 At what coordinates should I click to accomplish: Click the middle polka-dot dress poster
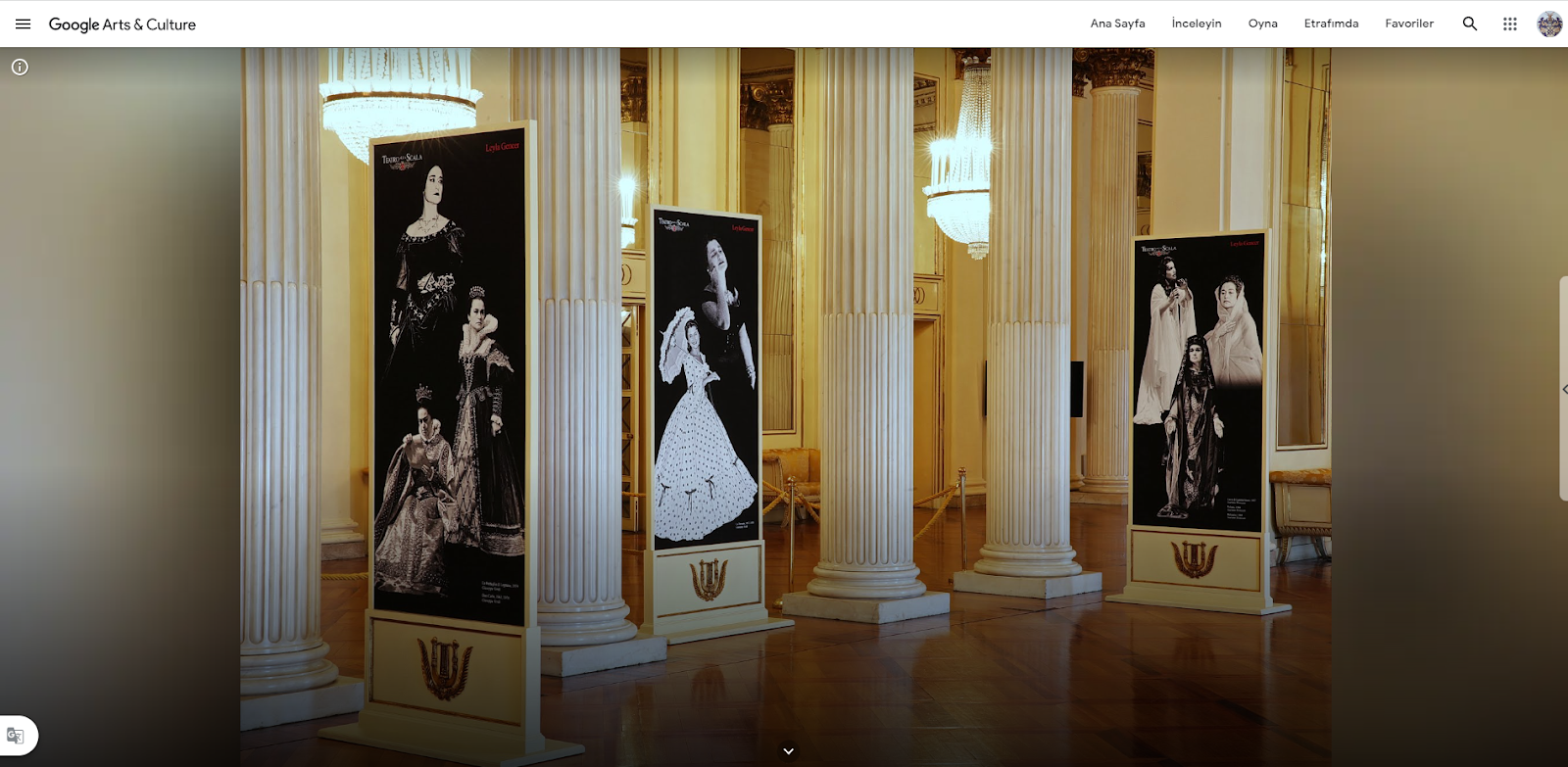click(x=707, y=380)
